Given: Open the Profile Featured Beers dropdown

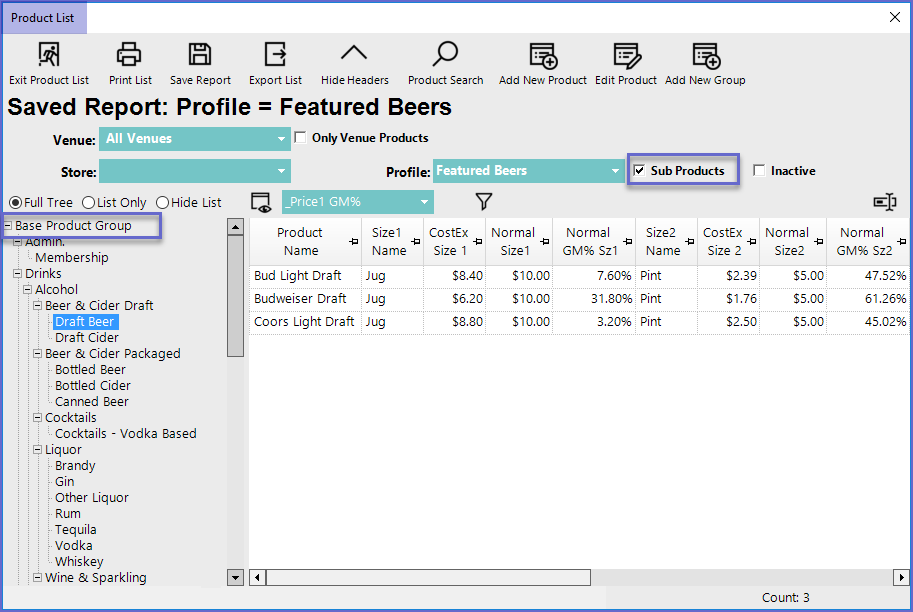Looking at the screenshot, I should [x=616, y=171].
